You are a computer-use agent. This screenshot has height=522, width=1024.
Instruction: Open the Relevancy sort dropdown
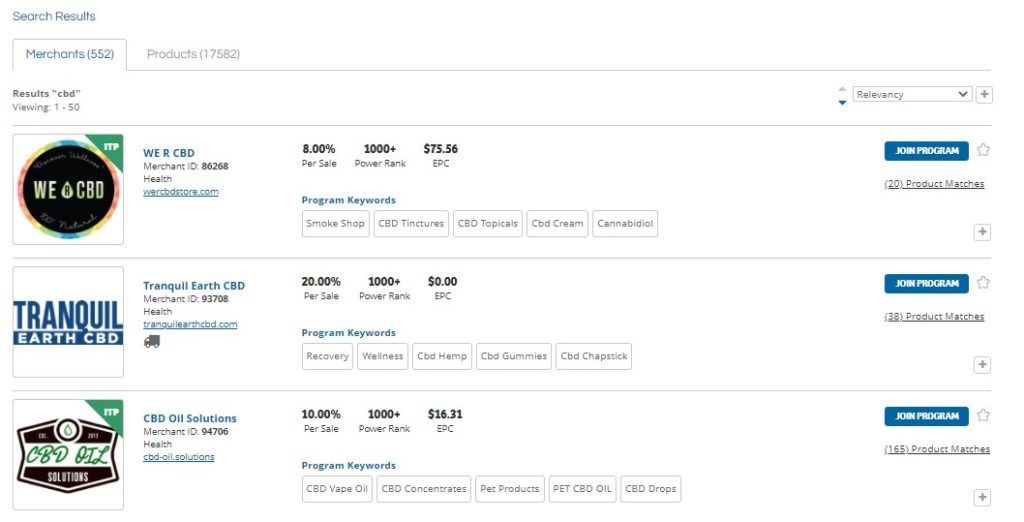pos(911,94)
